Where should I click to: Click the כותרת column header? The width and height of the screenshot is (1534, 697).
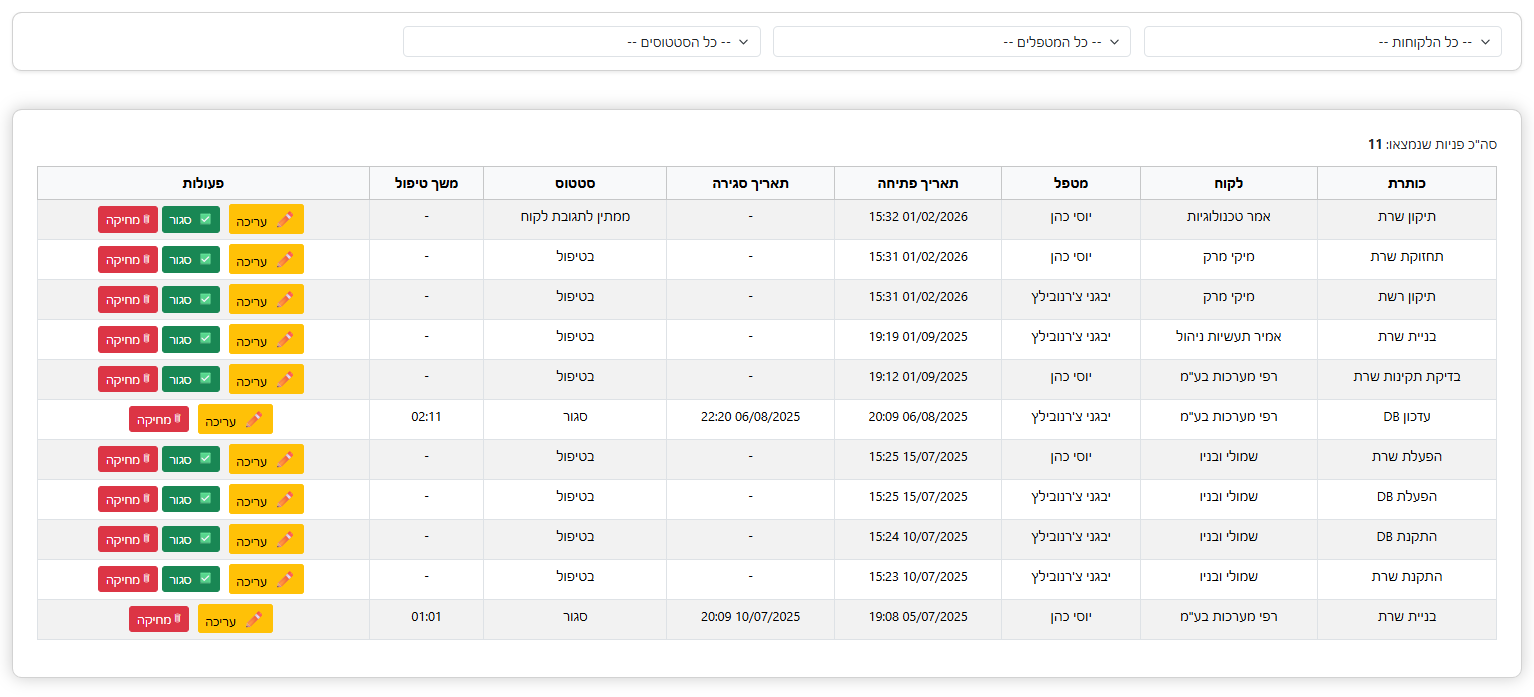coord(1407,184)
